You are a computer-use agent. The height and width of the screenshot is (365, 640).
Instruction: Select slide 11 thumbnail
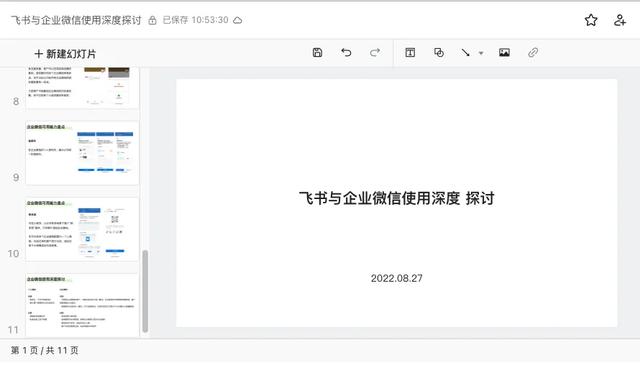[82, 305]
